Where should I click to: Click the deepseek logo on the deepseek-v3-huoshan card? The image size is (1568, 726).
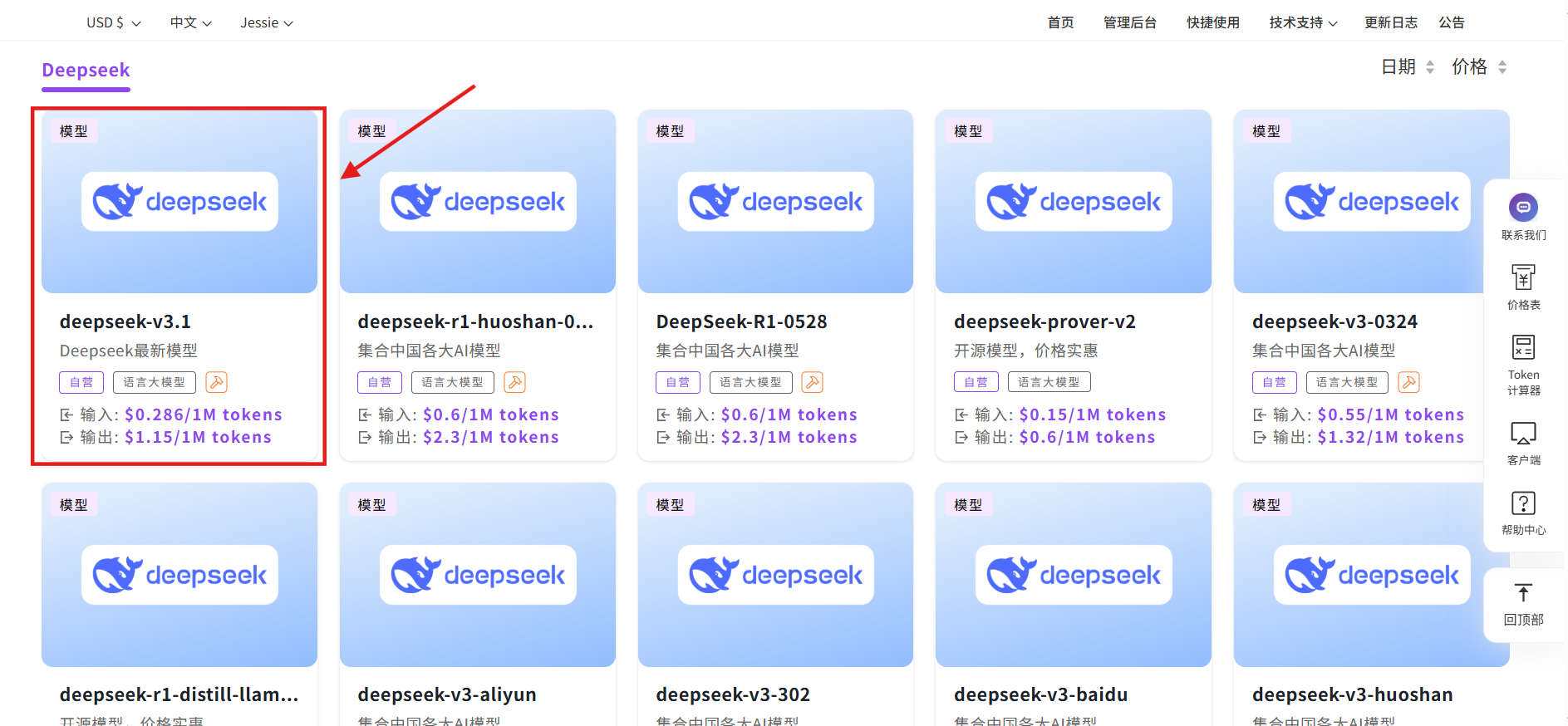point(1372,575)
